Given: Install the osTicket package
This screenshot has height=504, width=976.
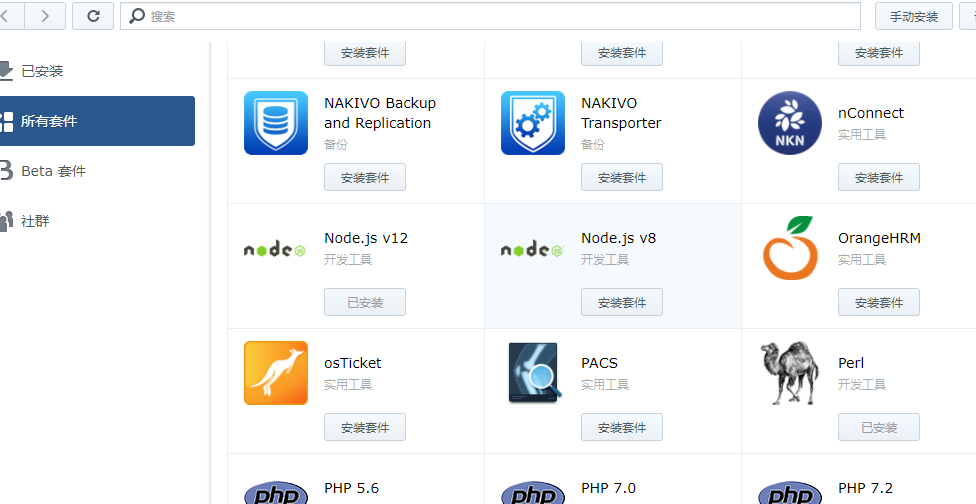Looking at the screenshot, I should [365, 427].
